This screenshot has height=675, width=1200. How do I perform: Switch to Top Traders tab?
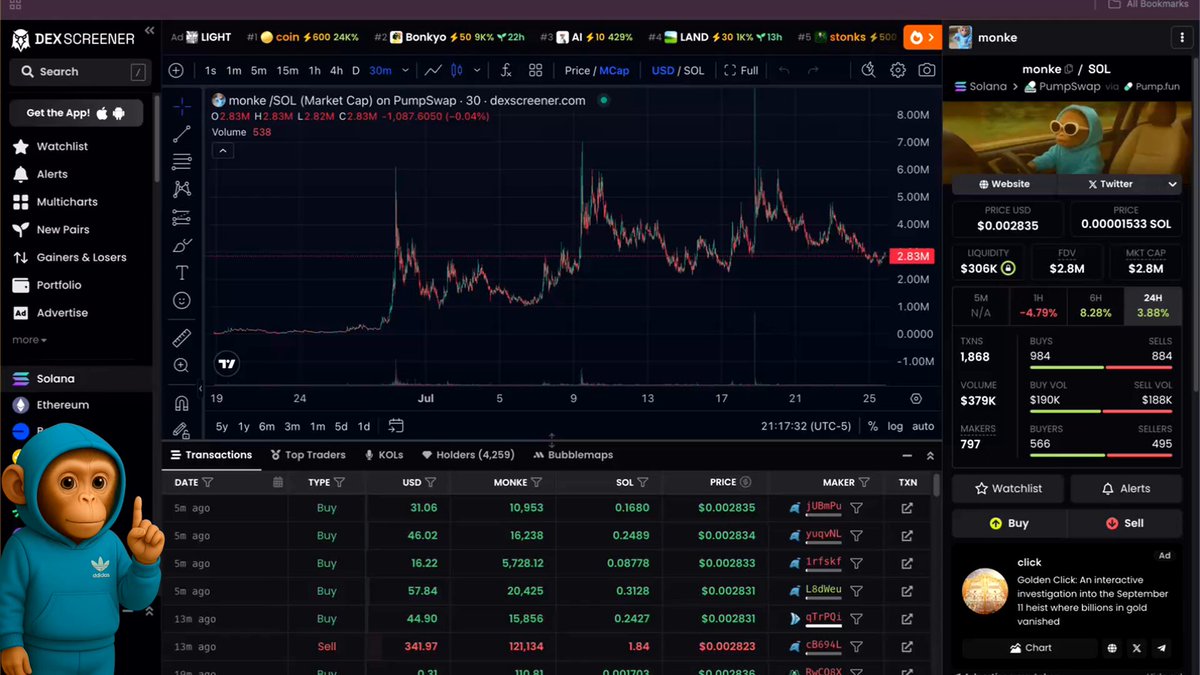(308, 455)
